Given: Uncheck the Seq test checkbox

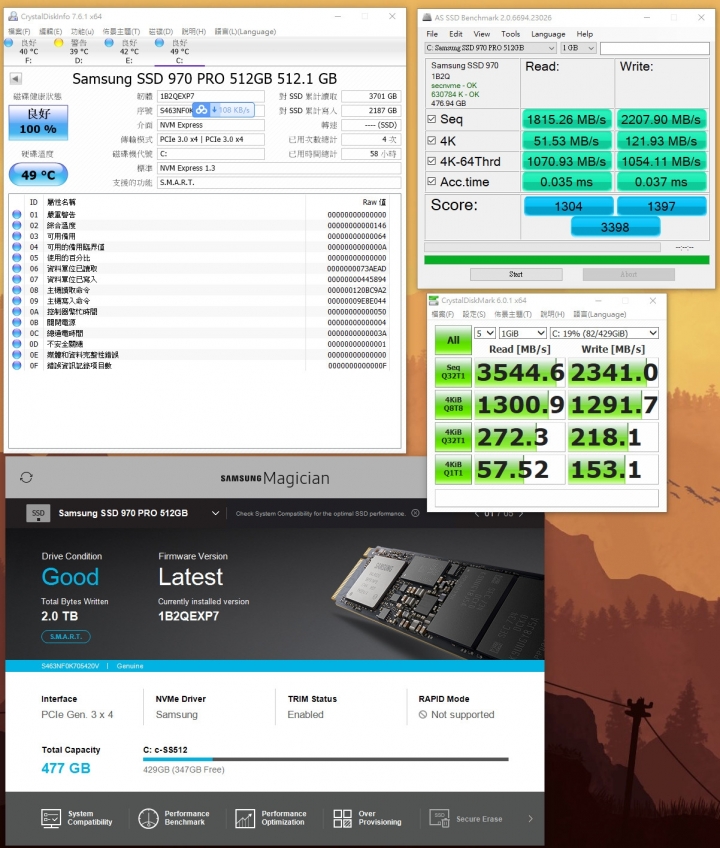Looking at the screenshot, I should (x=432, y=119).
